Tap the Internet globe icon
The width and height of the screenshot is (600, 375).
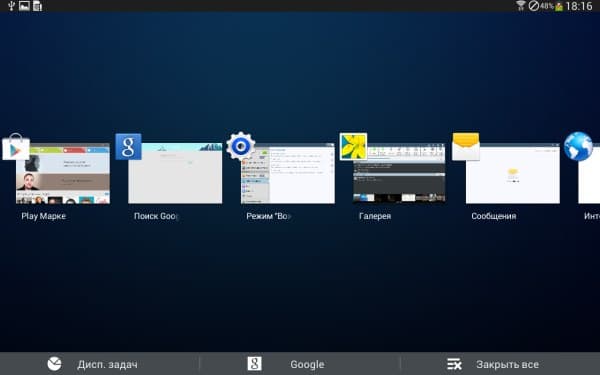point(578,146)
